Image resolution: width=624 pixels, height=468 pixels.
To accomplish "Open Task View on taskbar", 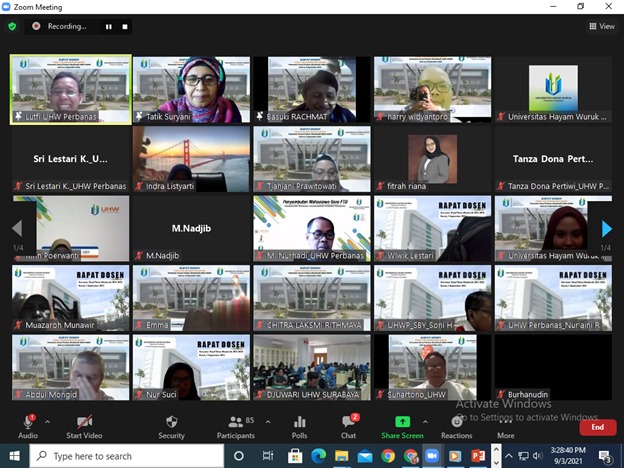I will [268, 456].
